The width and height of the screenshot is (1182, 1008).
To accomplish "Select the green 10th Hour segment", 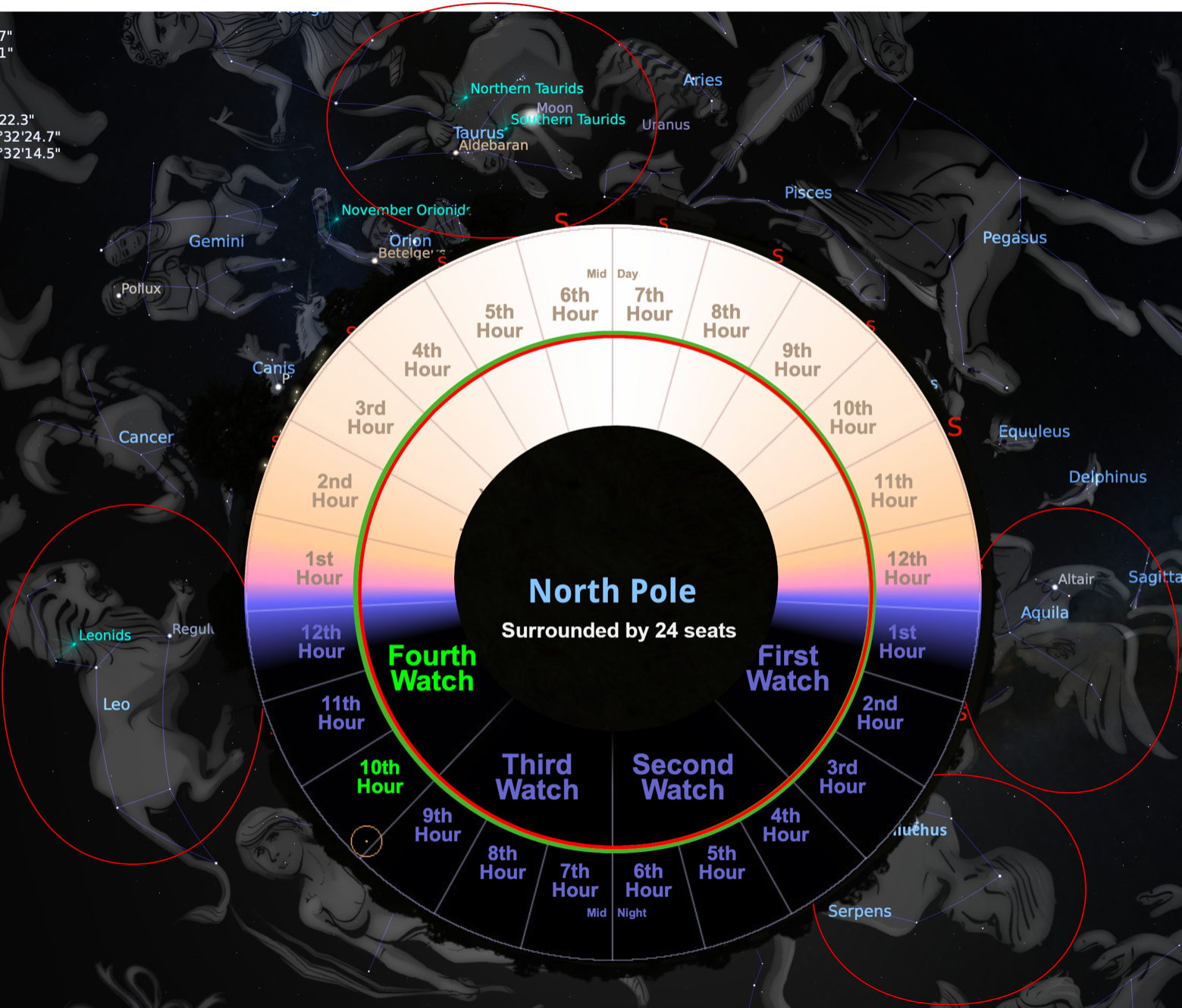I will [x=380, y=777].
